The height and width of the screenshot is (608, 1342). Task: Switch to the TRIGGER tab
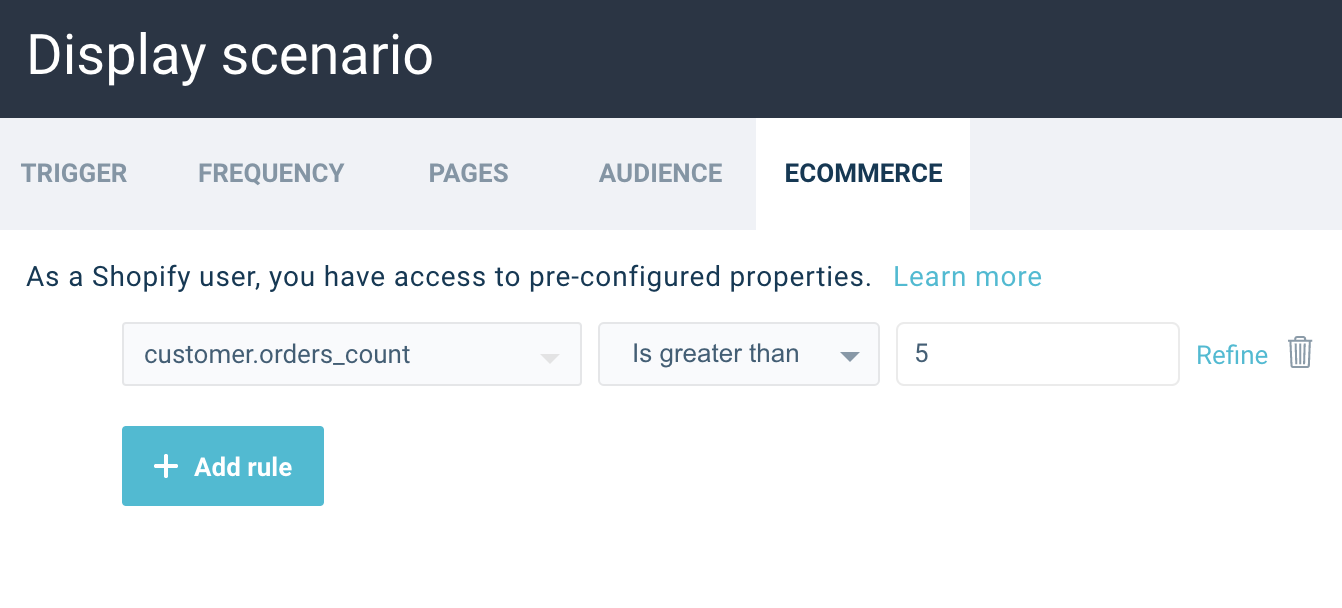(74, 173)
